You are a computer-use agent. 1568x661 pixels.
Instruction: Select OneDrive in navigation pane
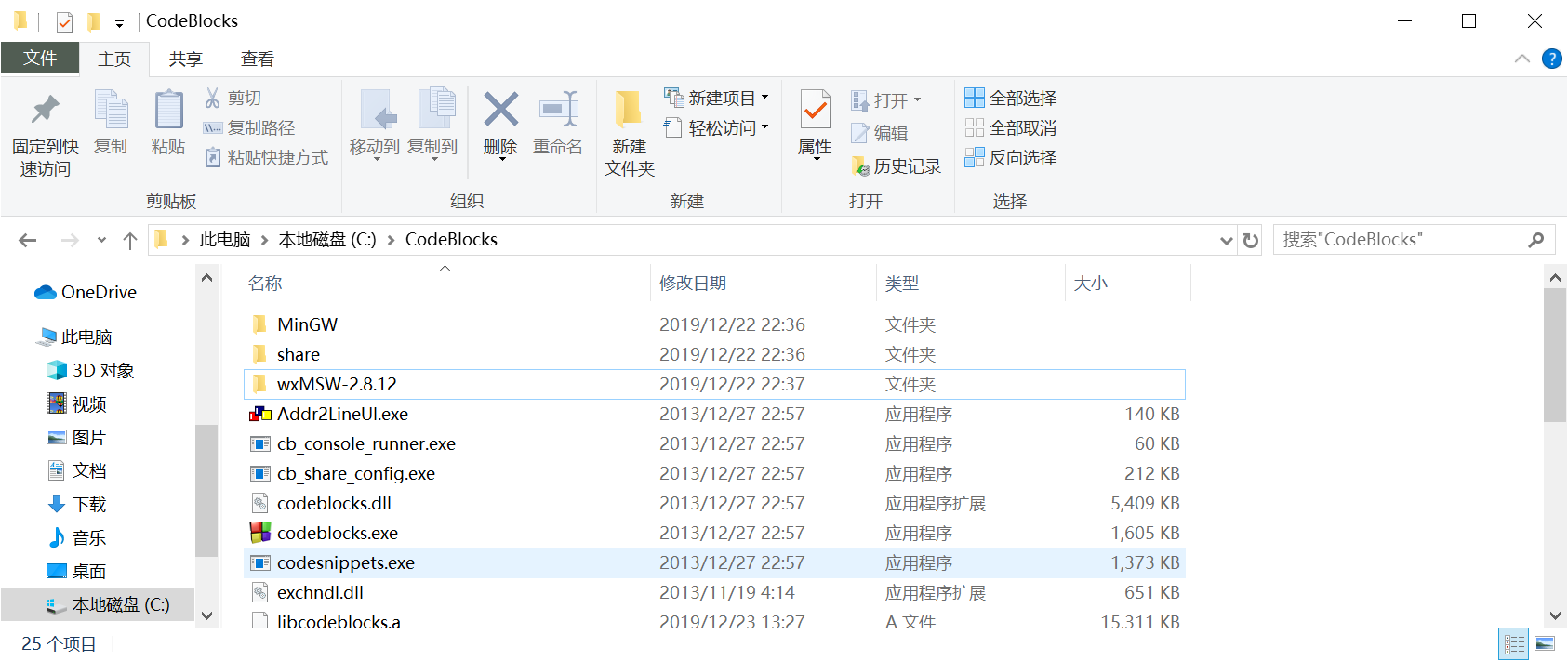coord(86,292)
